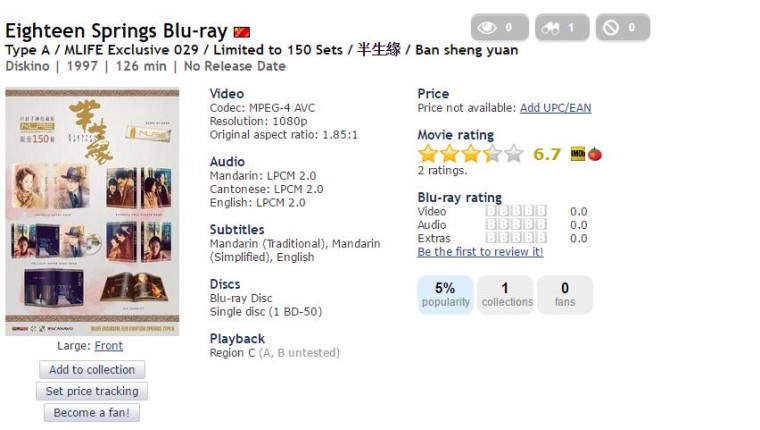The height and width of the screenshot is (430, 760).
Task: Click the Add to collection button
Action: 92,370
